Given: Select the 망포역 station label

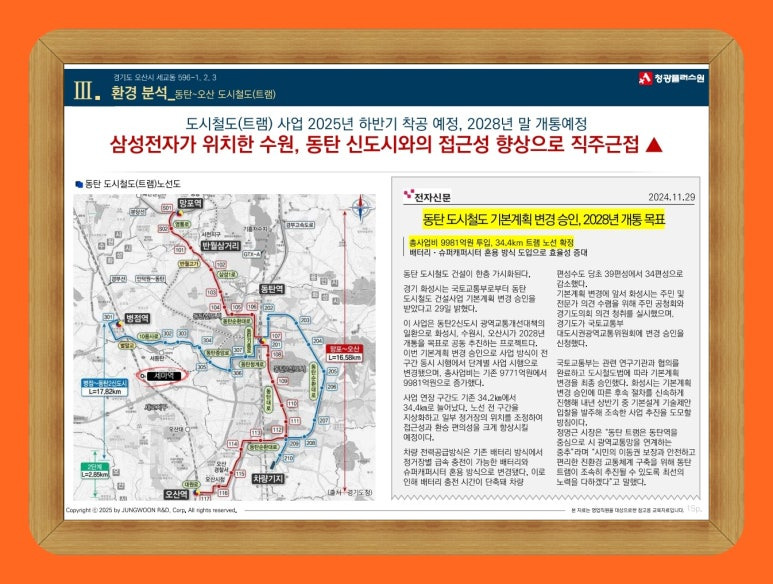Looking at the screenshot, I should (x=190, y=204).
